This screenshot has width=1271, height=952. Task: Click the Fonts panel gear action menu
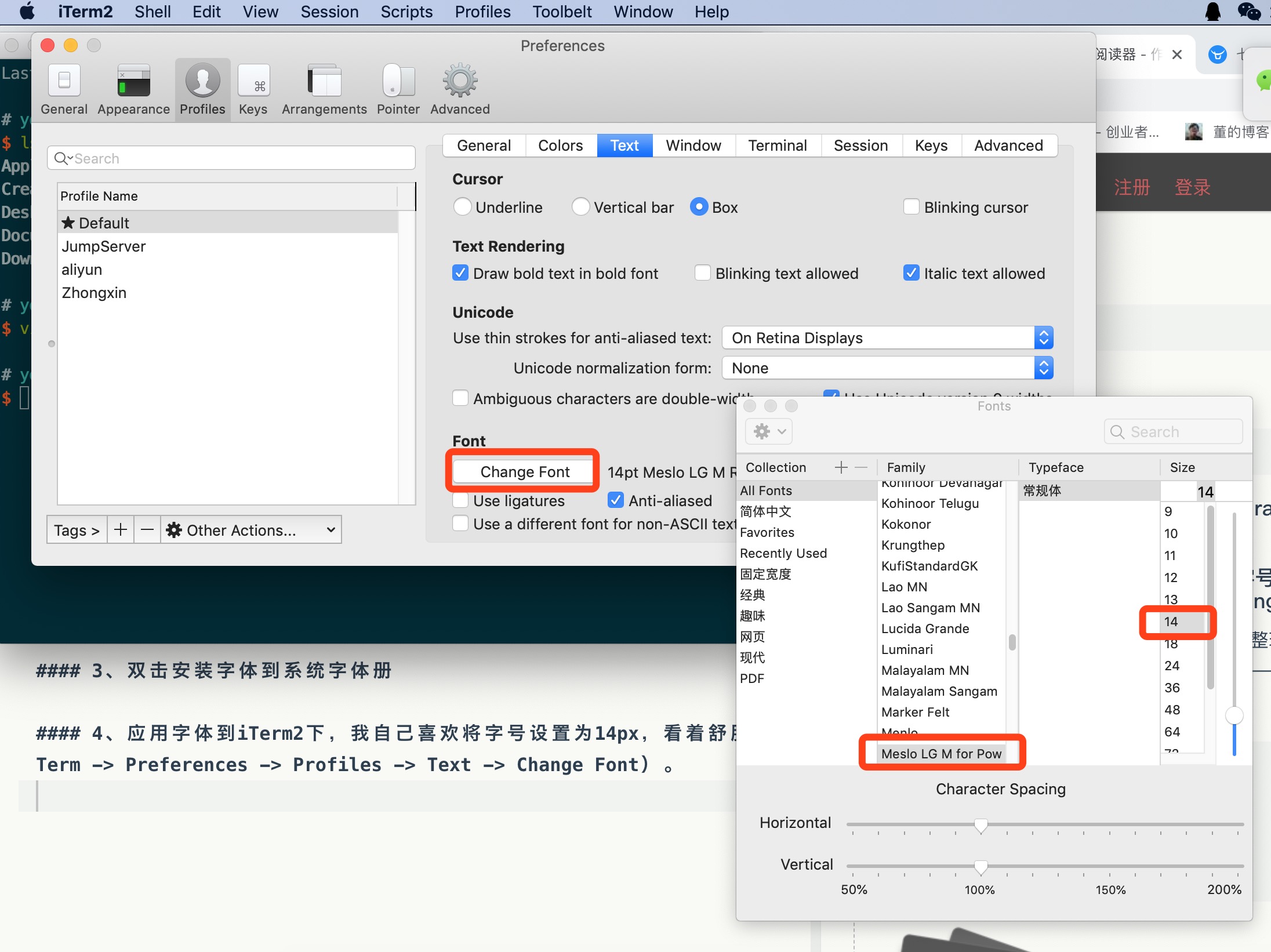pos(769,431)
